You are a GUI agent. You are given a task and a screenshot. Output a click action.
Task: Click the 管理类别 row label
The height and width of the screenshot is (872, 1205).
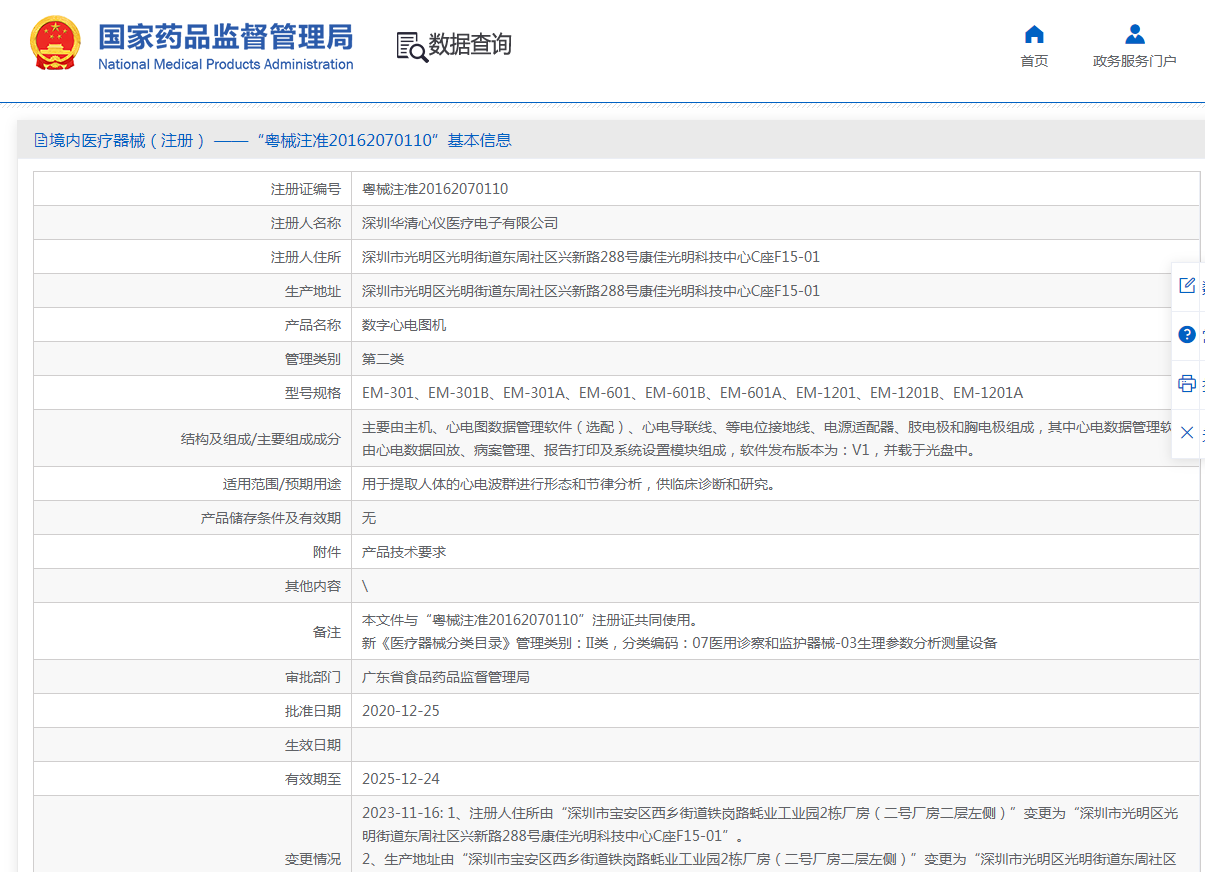(313, 359)
